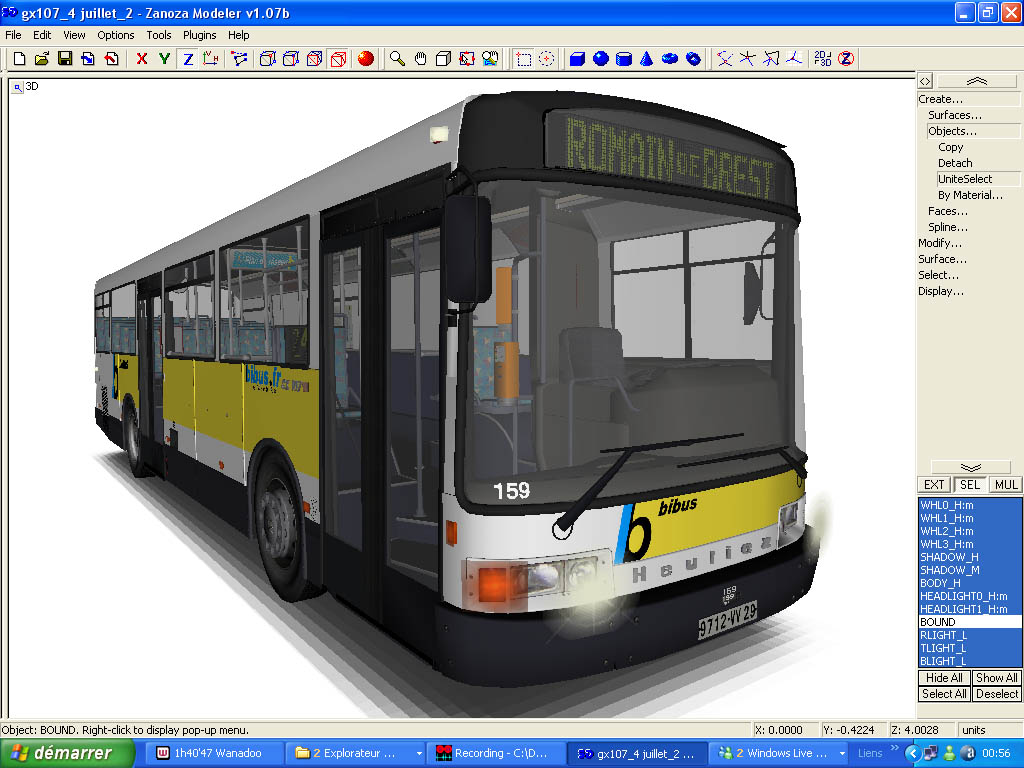This screenshot has width=1024, height=768.
Task: Expand the Modify... section
Action: click(x=940, y=243)
